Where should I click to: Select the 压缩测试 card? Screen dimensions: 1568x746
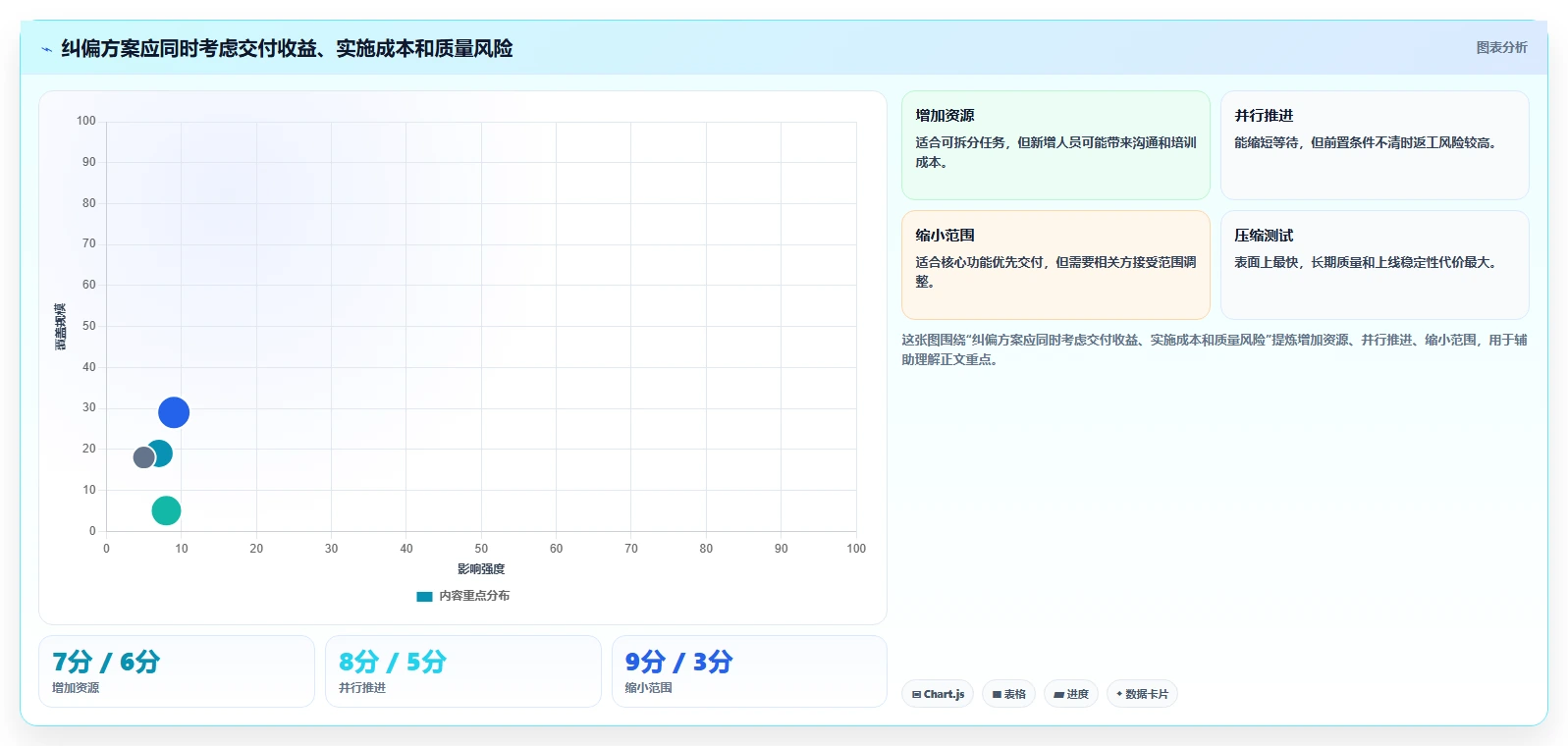click(1375, 265)
